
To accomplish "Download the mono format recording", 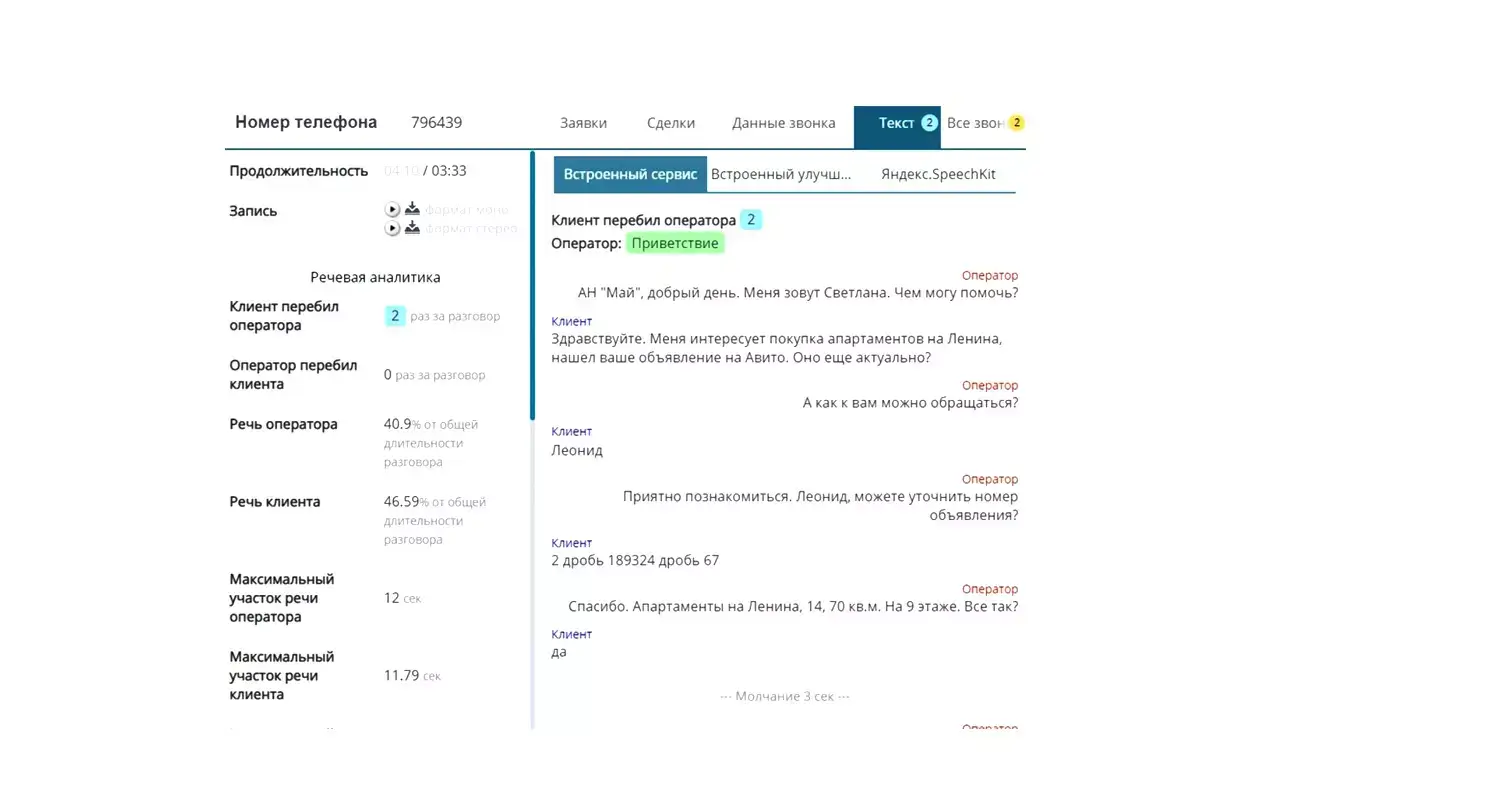I will coord(412,210).
